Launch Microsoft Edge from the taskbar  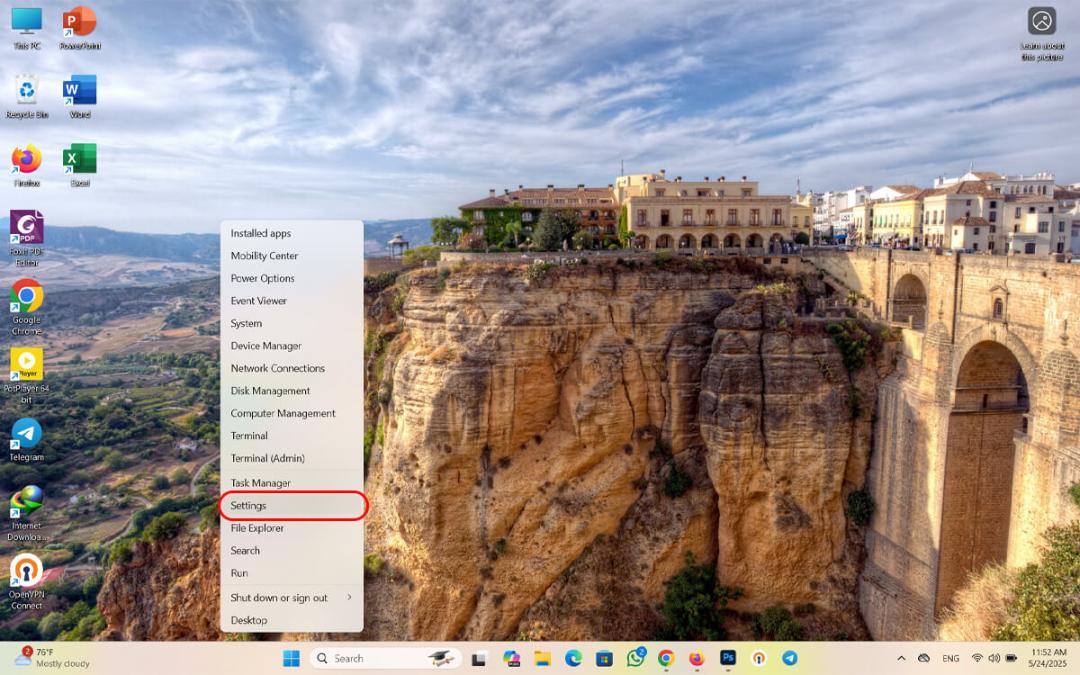coord(573,658)
